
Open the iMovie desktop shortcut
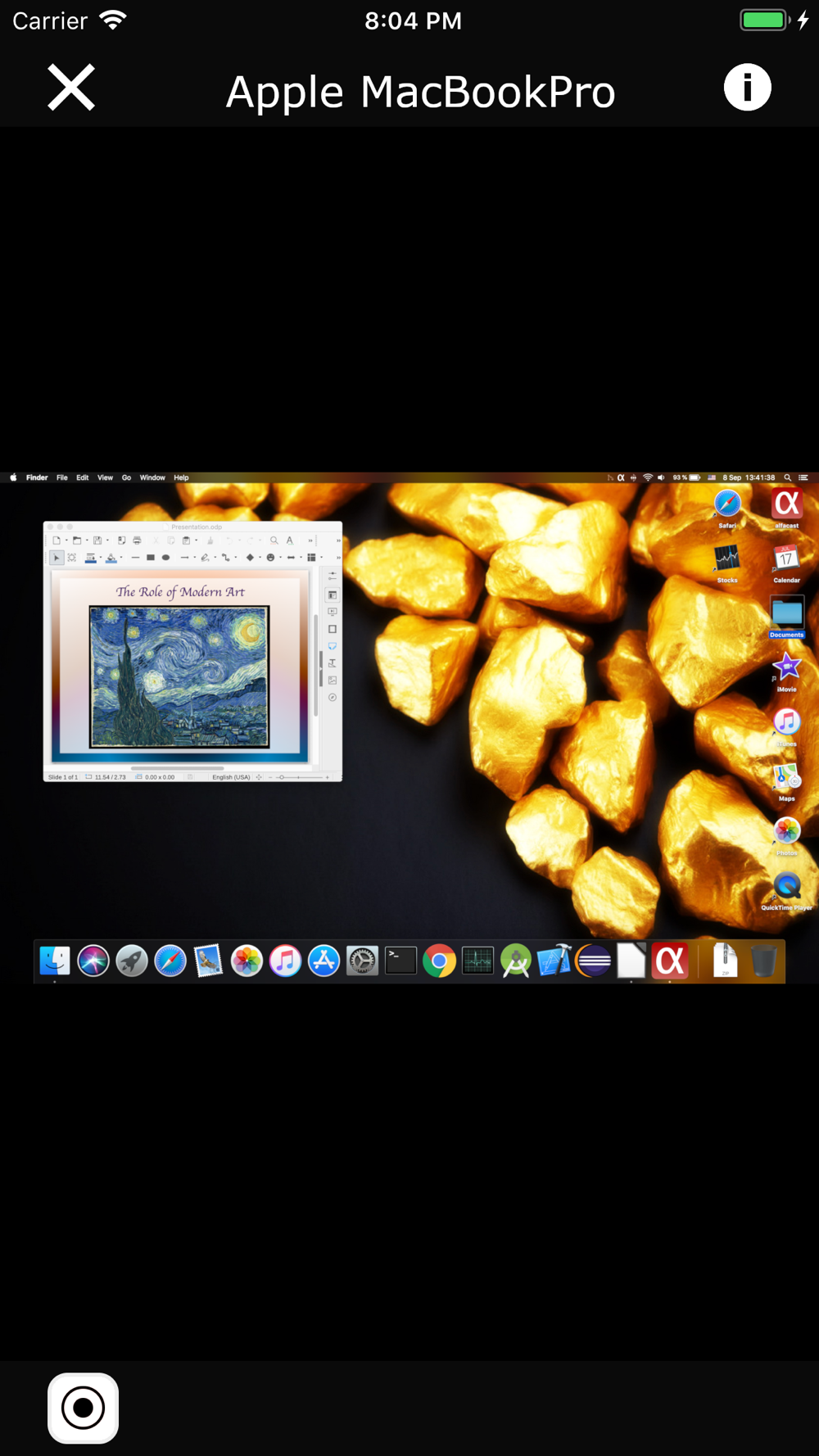point(786,672)
